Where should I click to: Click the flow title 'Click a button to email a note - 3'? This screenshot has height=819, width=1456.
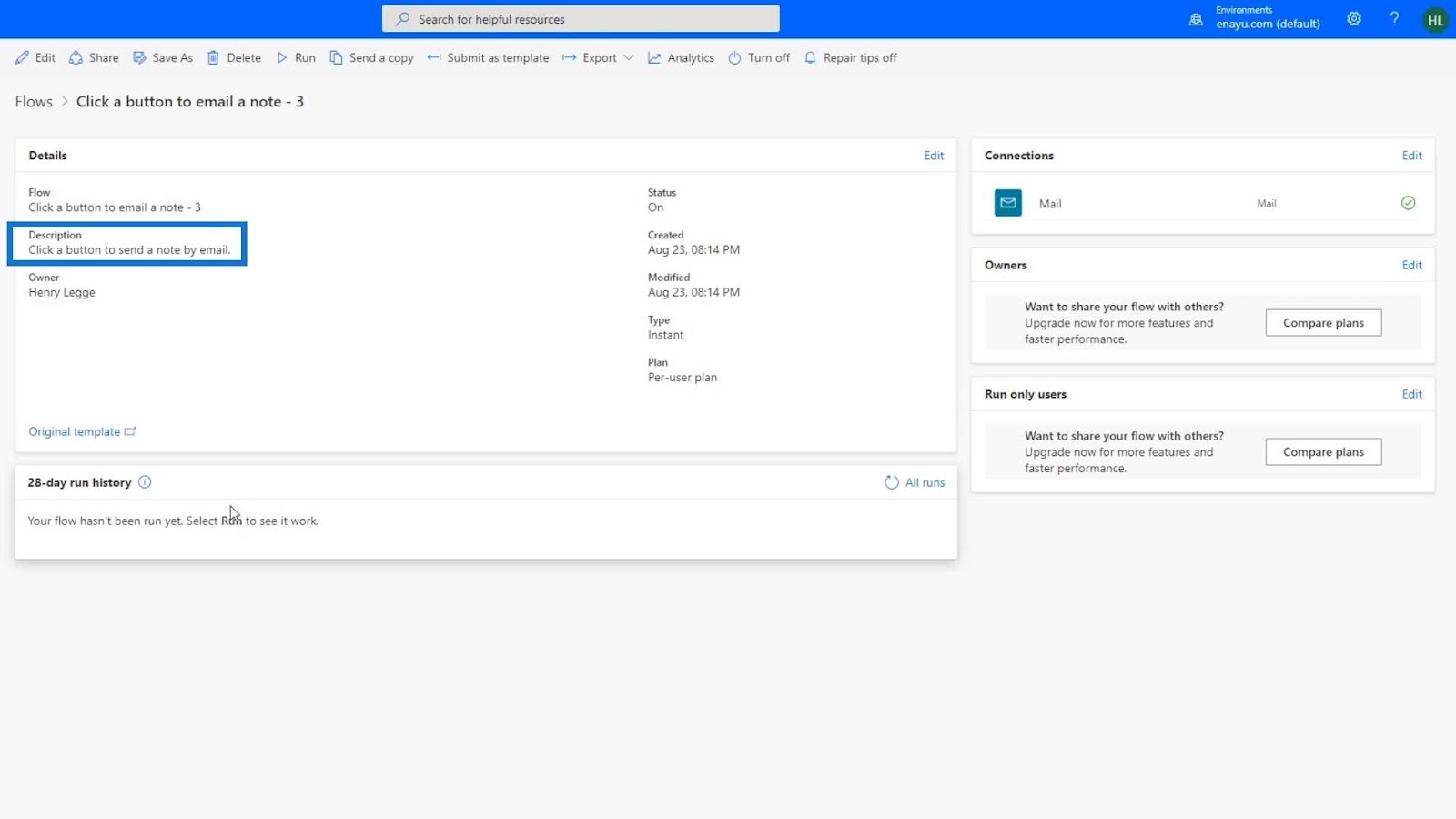click(x=190, y=101)
